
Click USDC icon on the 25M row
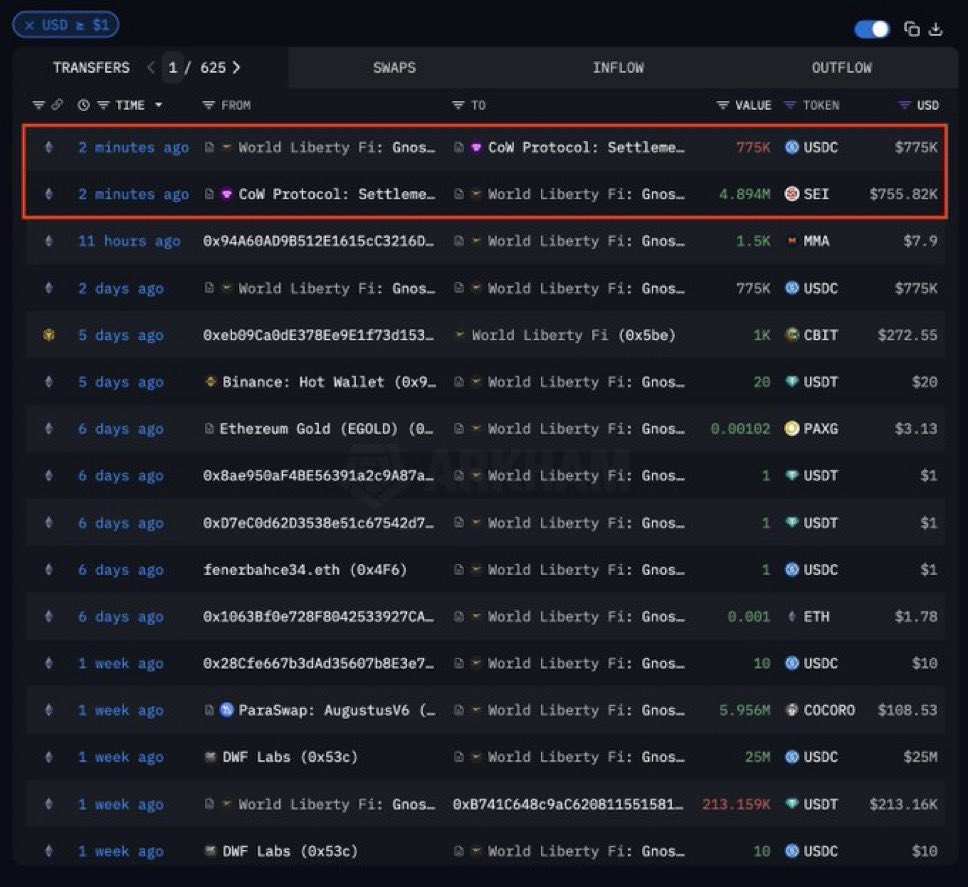pos(791,757)
